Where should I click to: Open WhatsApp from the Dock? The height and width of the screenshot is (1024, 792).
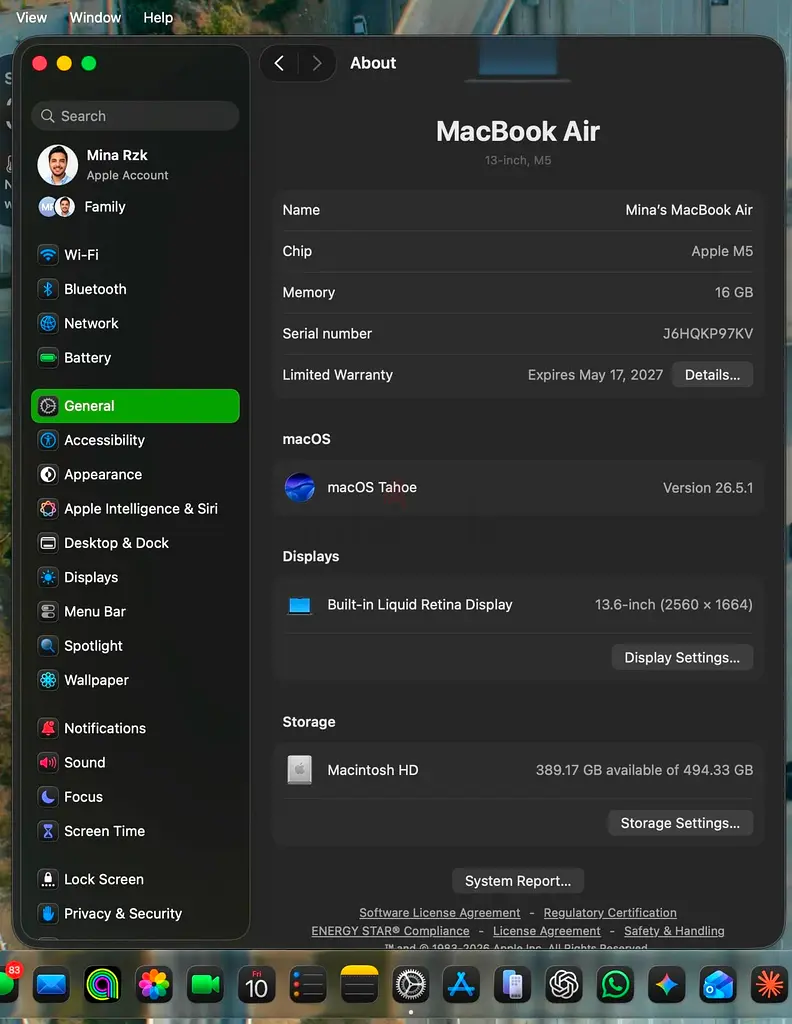coord(615,984)
